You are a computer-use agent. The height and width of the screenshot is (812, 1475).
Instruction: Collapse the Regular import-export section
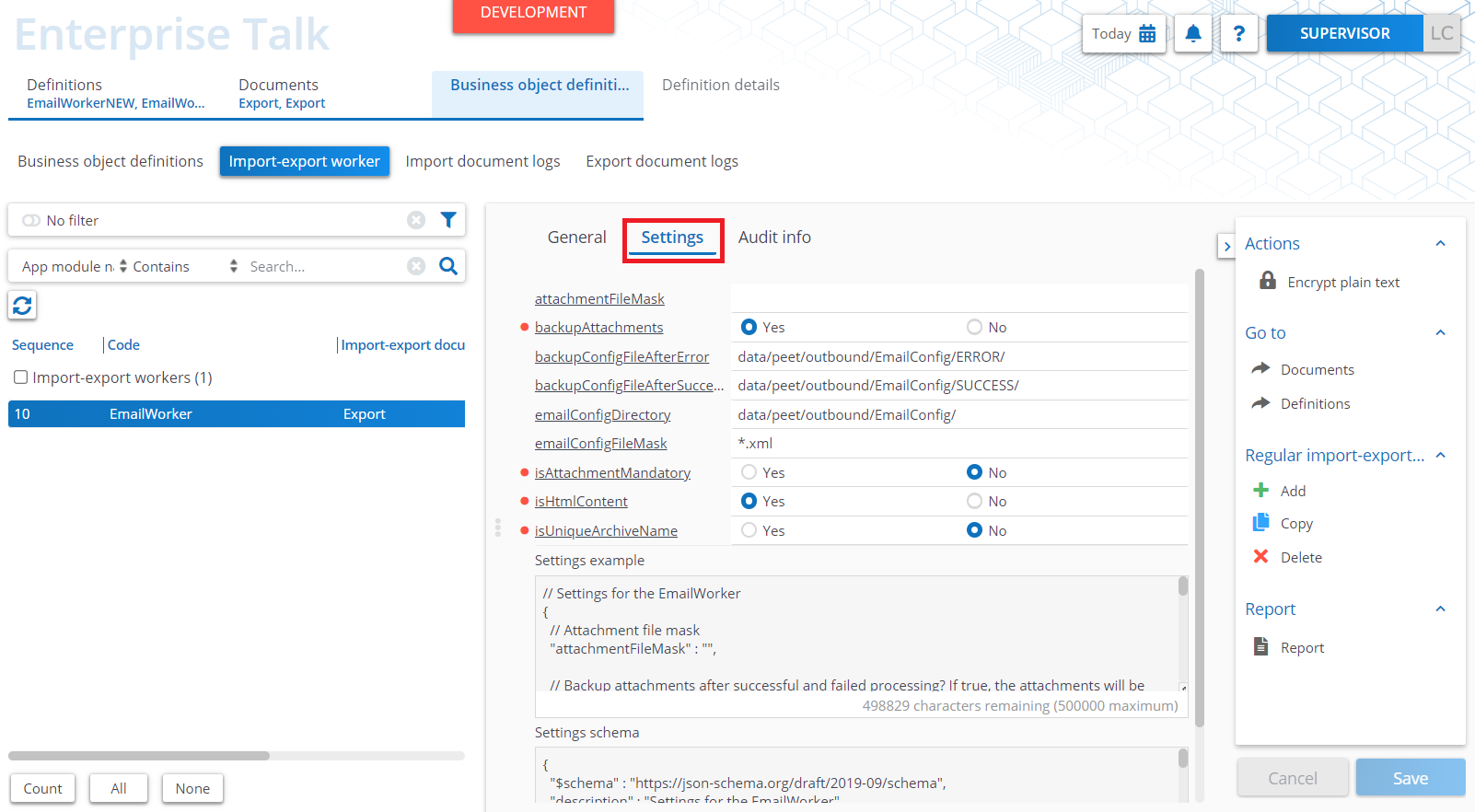tap(1440, 455)
